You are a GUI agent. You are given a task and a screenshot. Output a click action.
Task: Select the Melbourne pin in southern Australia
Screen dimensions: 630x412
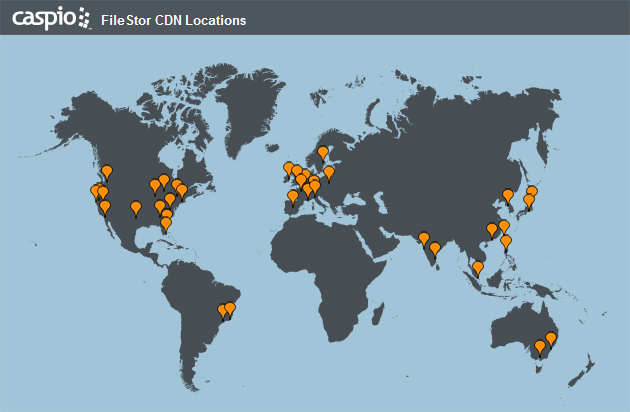pos(540,346)
